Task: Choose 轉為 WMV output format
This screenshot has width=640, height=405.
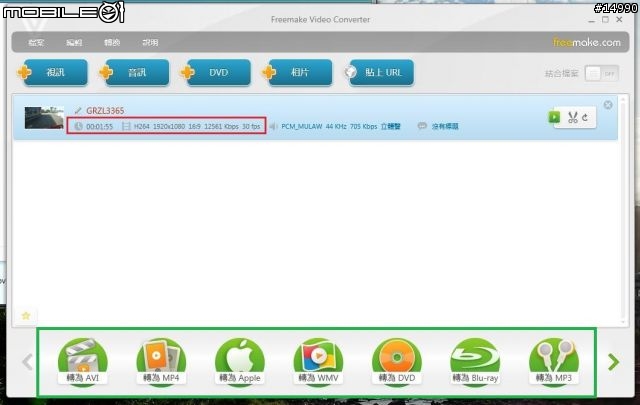Action: 318,362
